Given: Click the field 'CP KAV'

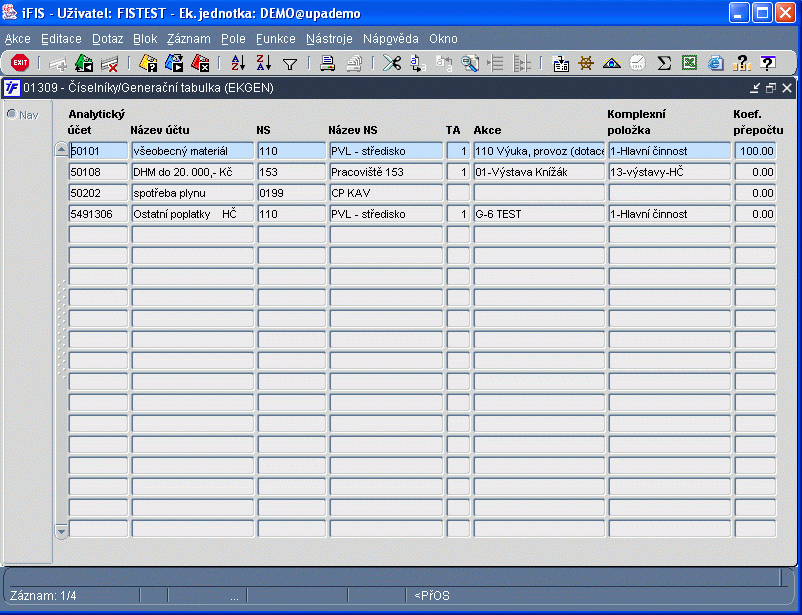Looking at the screenshot, I should 386,193.
